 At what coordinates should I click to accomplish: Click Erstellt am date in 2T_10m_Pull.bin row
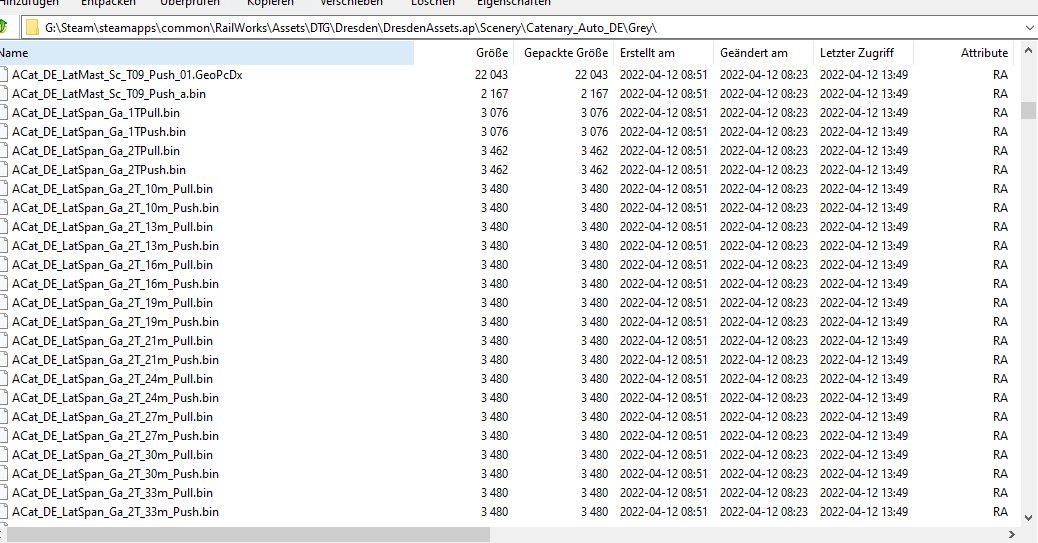pos(663,189)
